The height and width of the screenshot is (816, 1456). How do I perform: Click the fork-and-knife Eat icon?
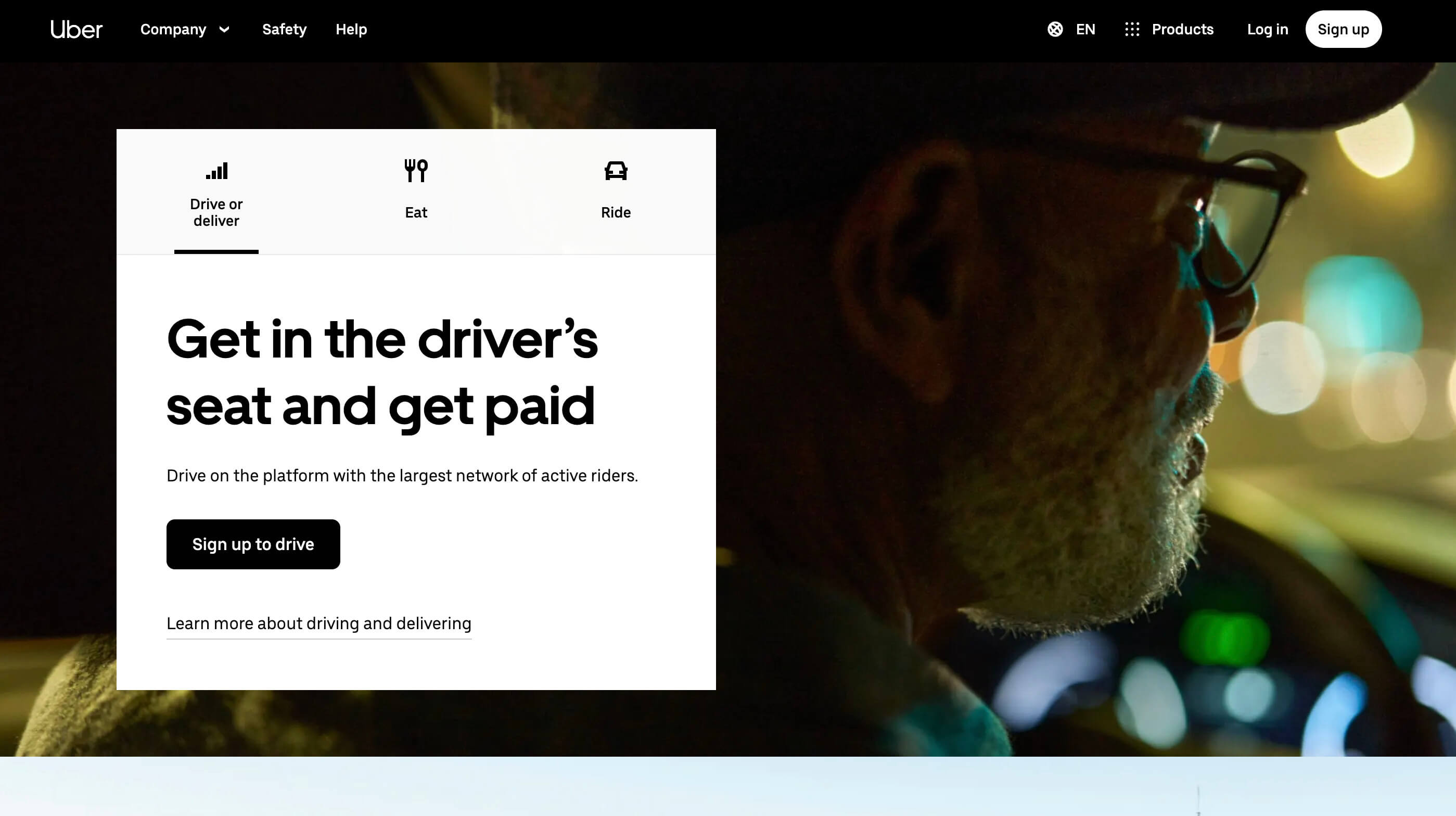415,170
